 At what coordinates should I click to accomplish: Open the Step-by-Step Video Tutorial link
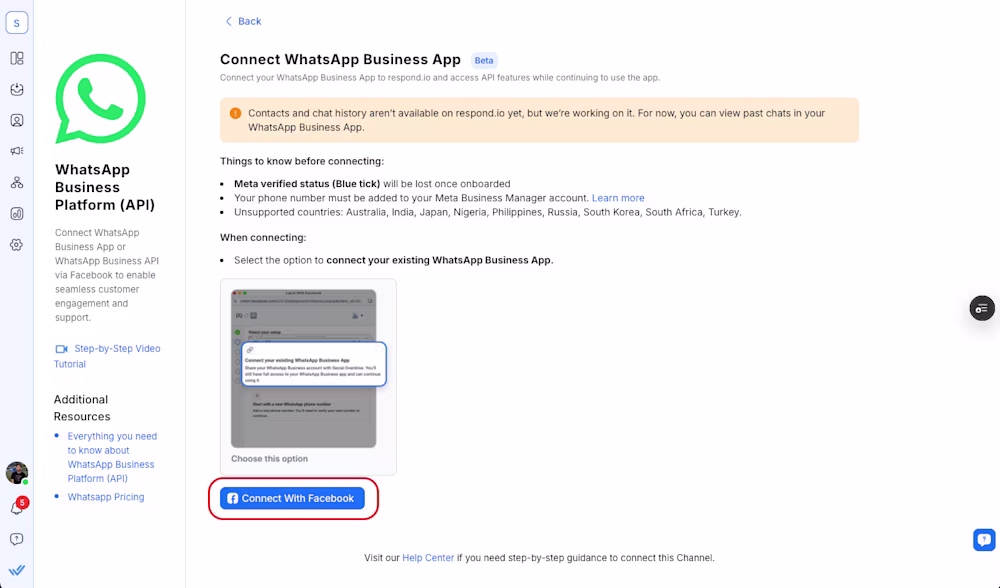coord(107,356)
